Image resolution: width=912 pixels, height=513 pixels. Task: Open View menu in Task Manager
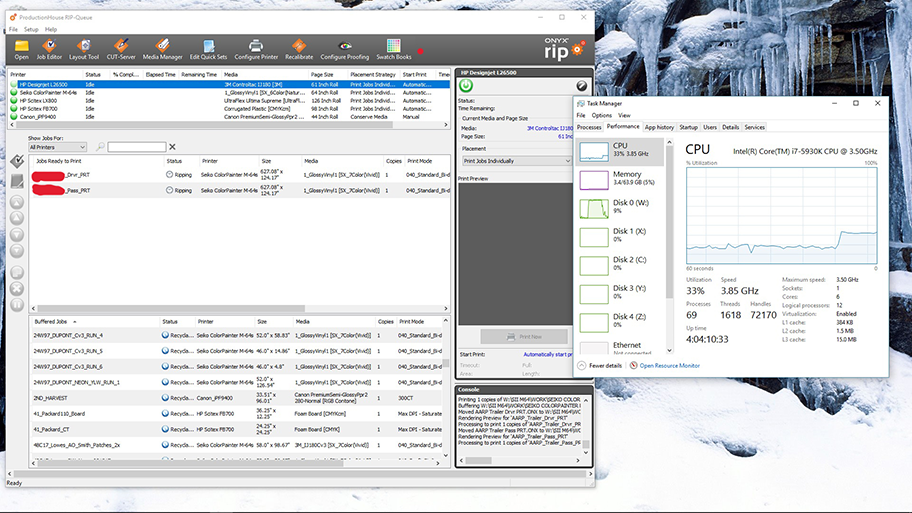pos(624,115)
